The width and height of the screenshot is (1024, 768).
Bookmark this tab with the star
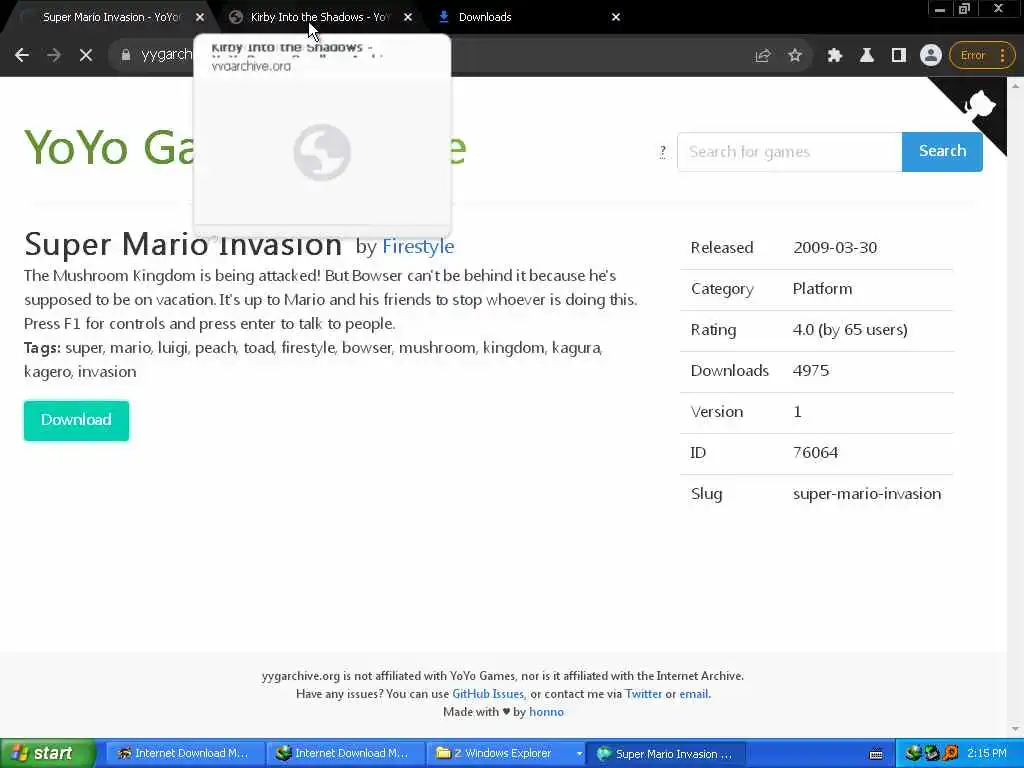coord(795,56)
